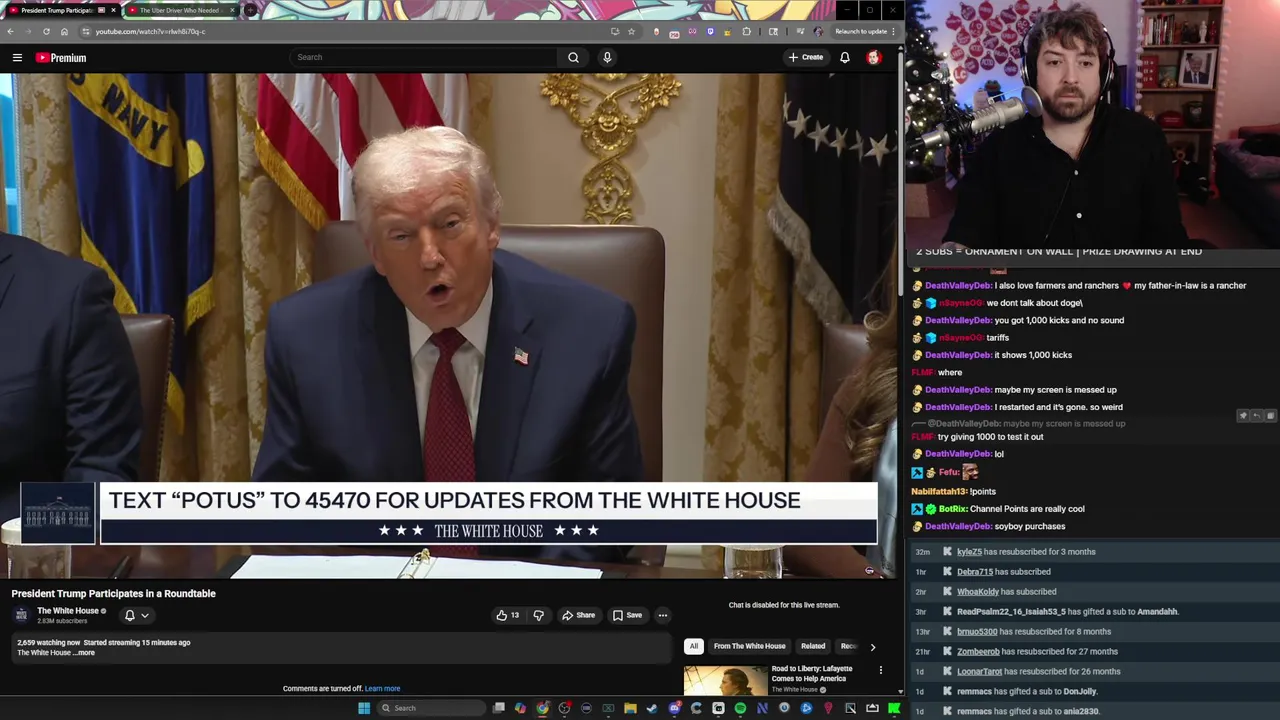1280x720 pixels.
Task: Go to the YouTube Premium home logo
Action: coord(61,58)
